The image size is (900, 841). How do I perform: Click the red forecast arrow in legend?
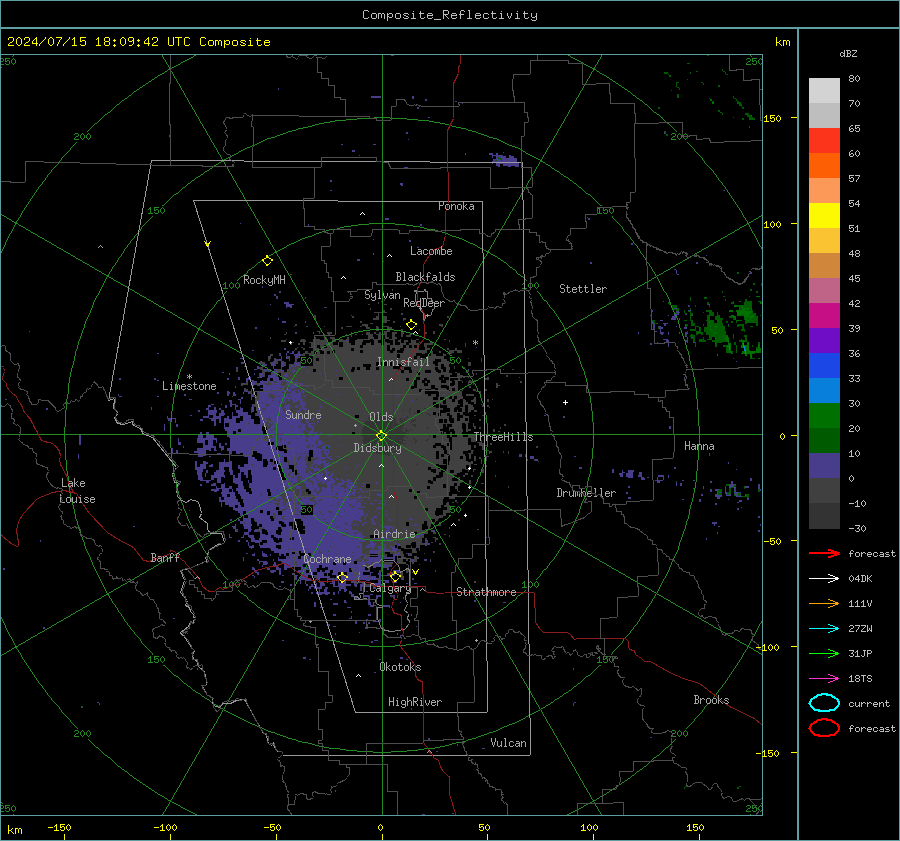824,553
